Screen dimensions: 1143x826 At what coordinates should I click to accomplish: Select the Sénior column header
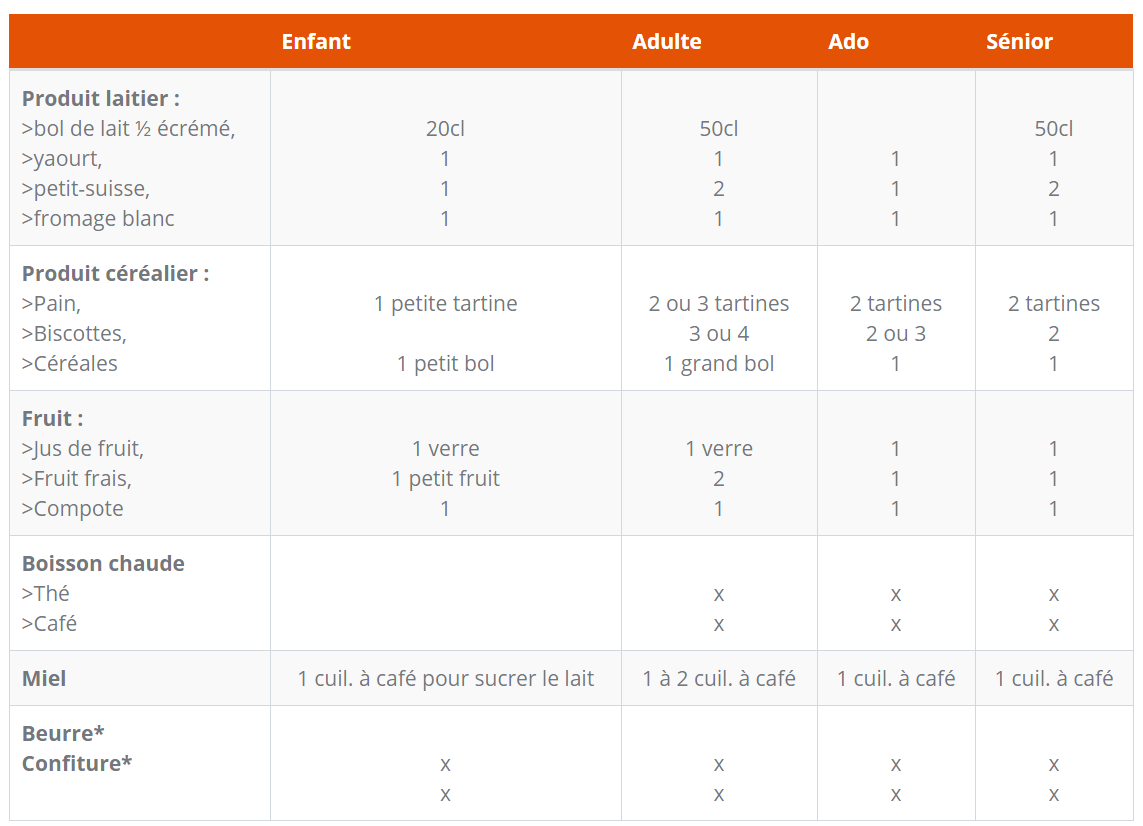[x=1019, y=42]
